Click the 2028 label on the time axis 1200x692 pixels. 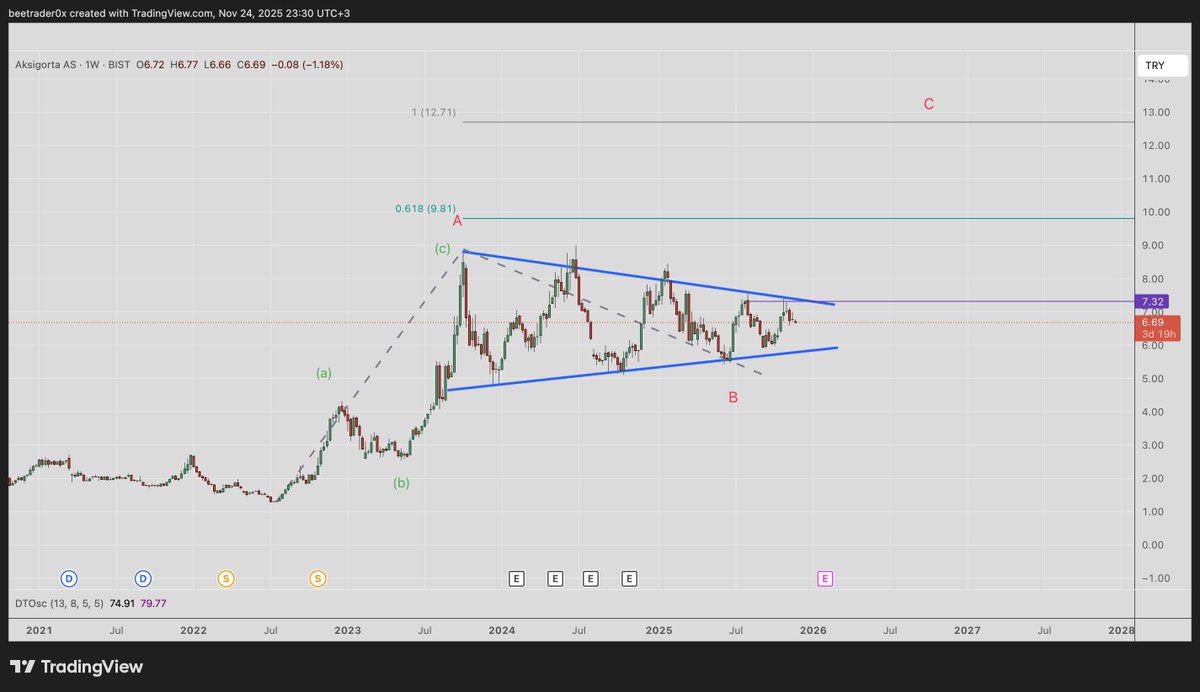coord(1121,630)
